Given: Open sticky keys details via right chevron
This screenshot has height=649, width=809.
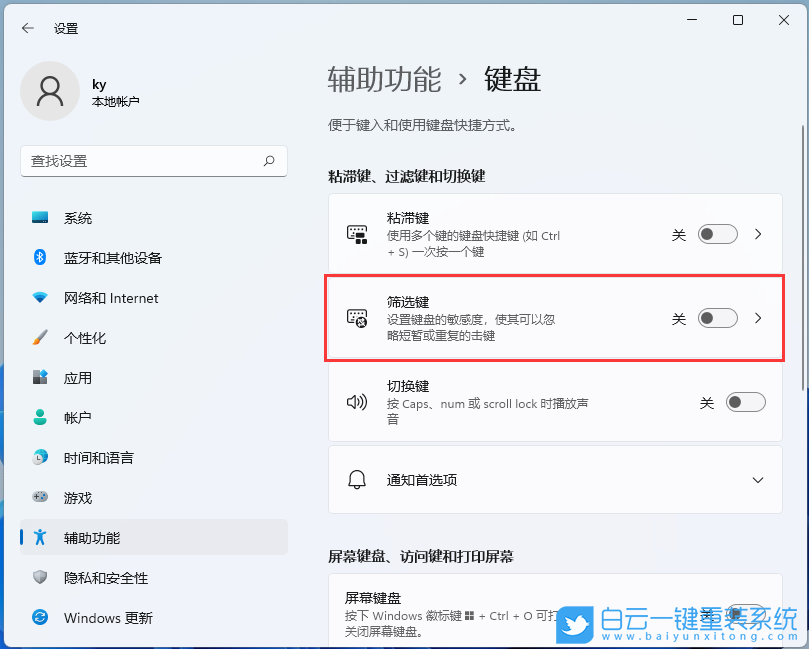Looking at the screenshot, I should tap(757, 234).
